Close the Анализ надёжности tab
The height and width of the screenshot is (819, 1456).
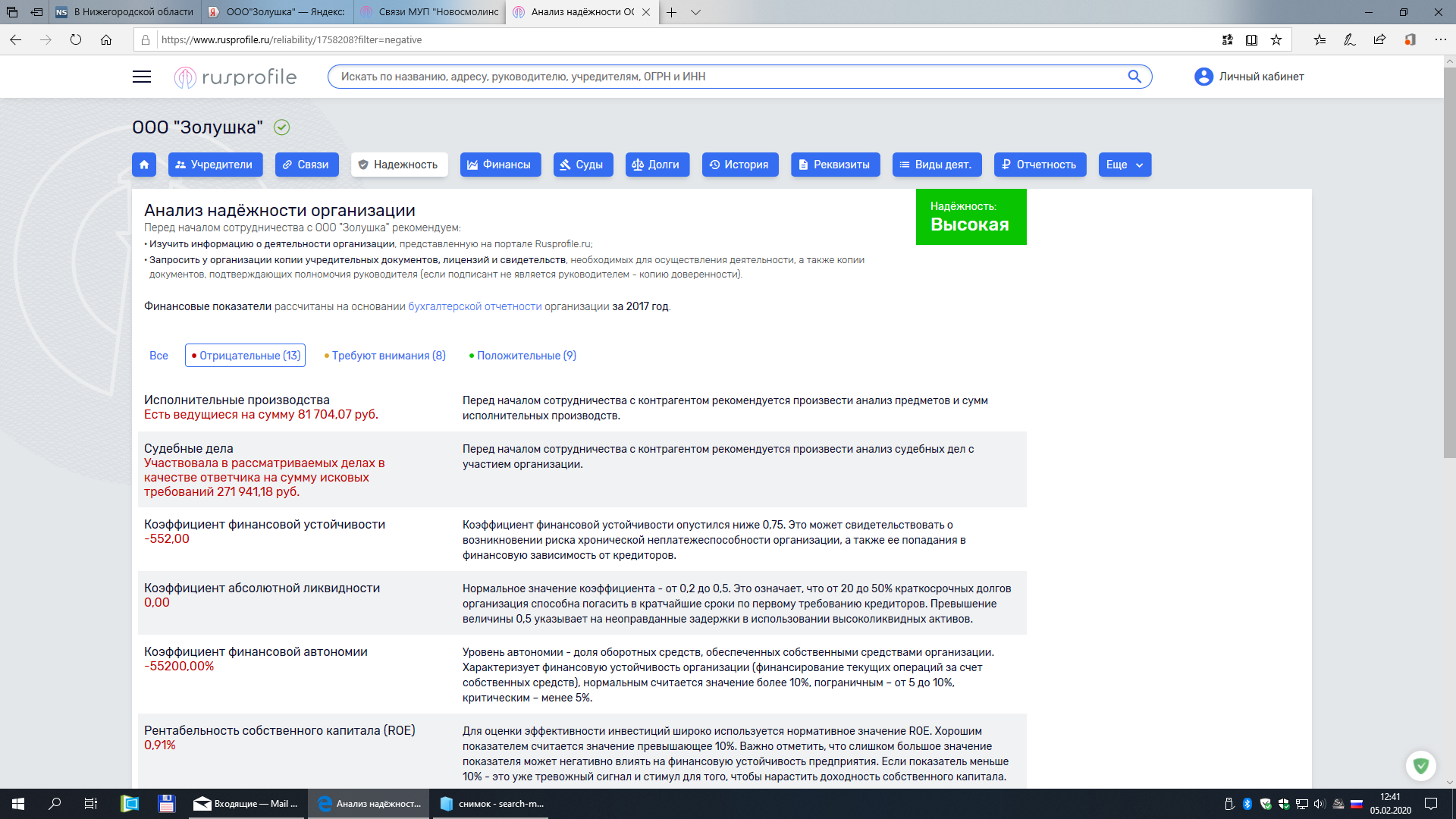(646, 12)
